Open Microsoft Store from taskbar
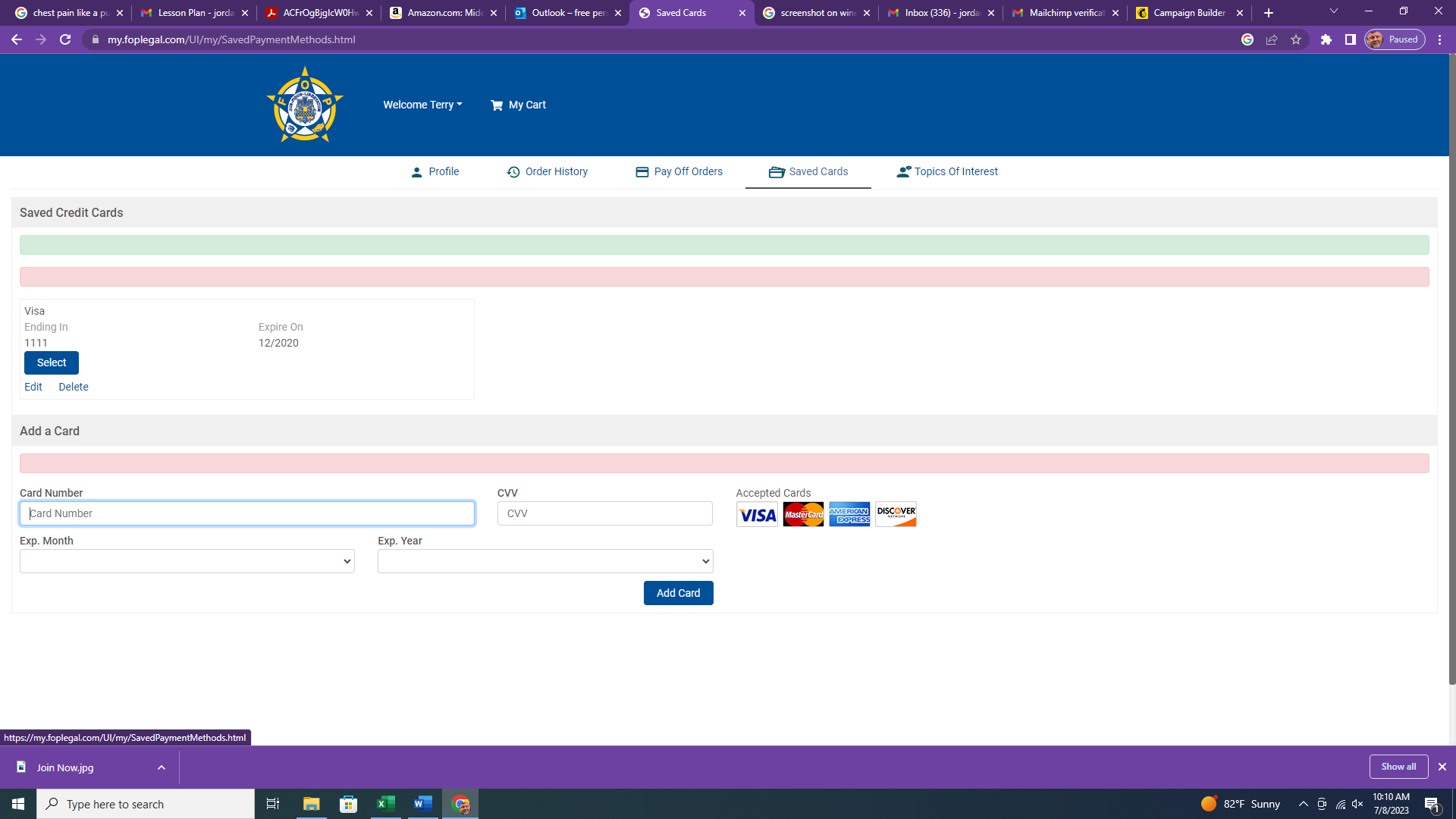Image resolution: width=1456 pixels, height=819 pixels. pyautogui.click(x=348, y=804)
